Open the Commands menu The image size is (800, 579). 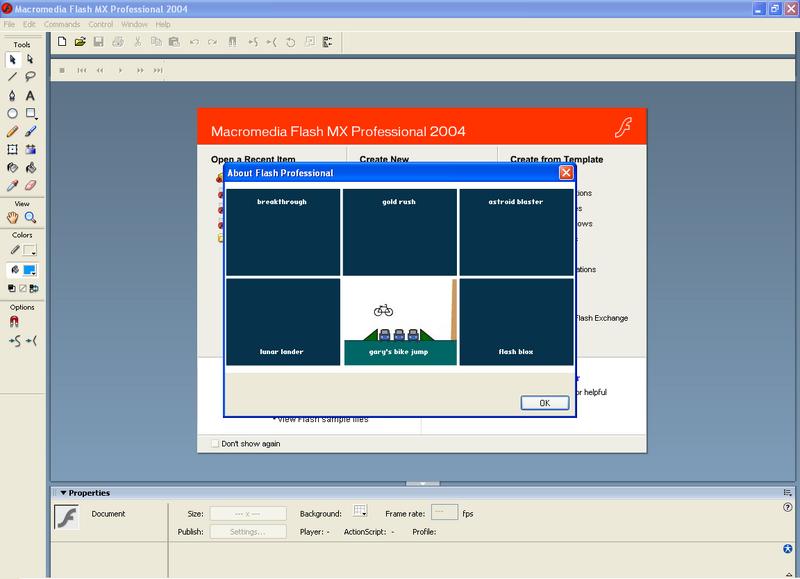62,24
